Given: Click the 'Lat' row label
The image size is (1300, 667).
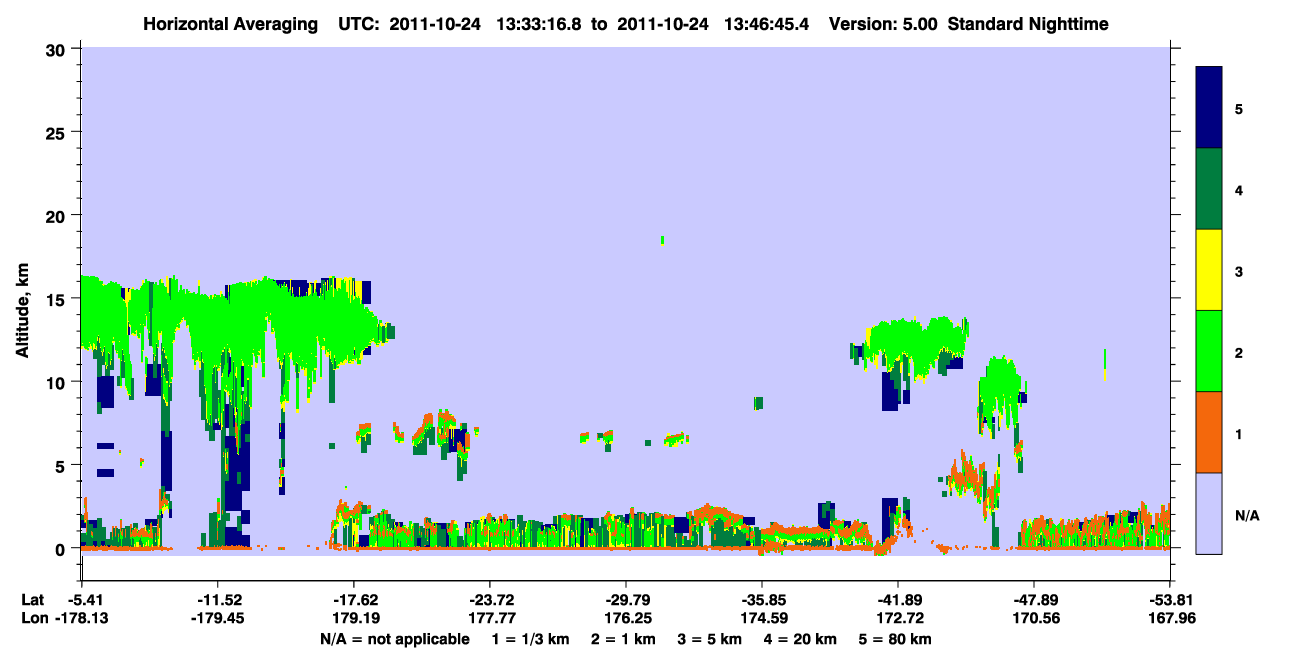Looking at the screenshot, I should click(33, 600).
